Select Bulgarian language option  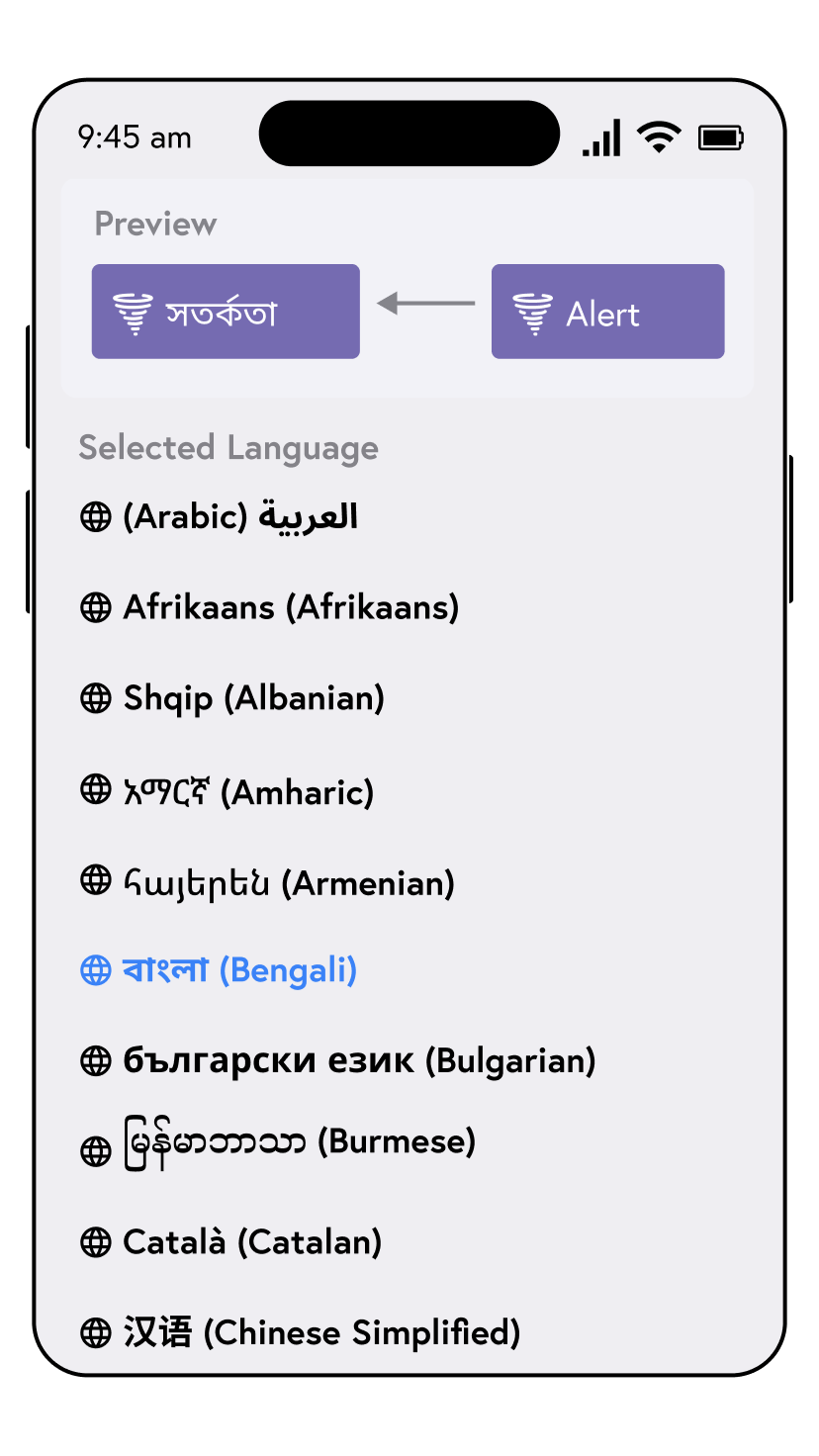point(359,1060)
